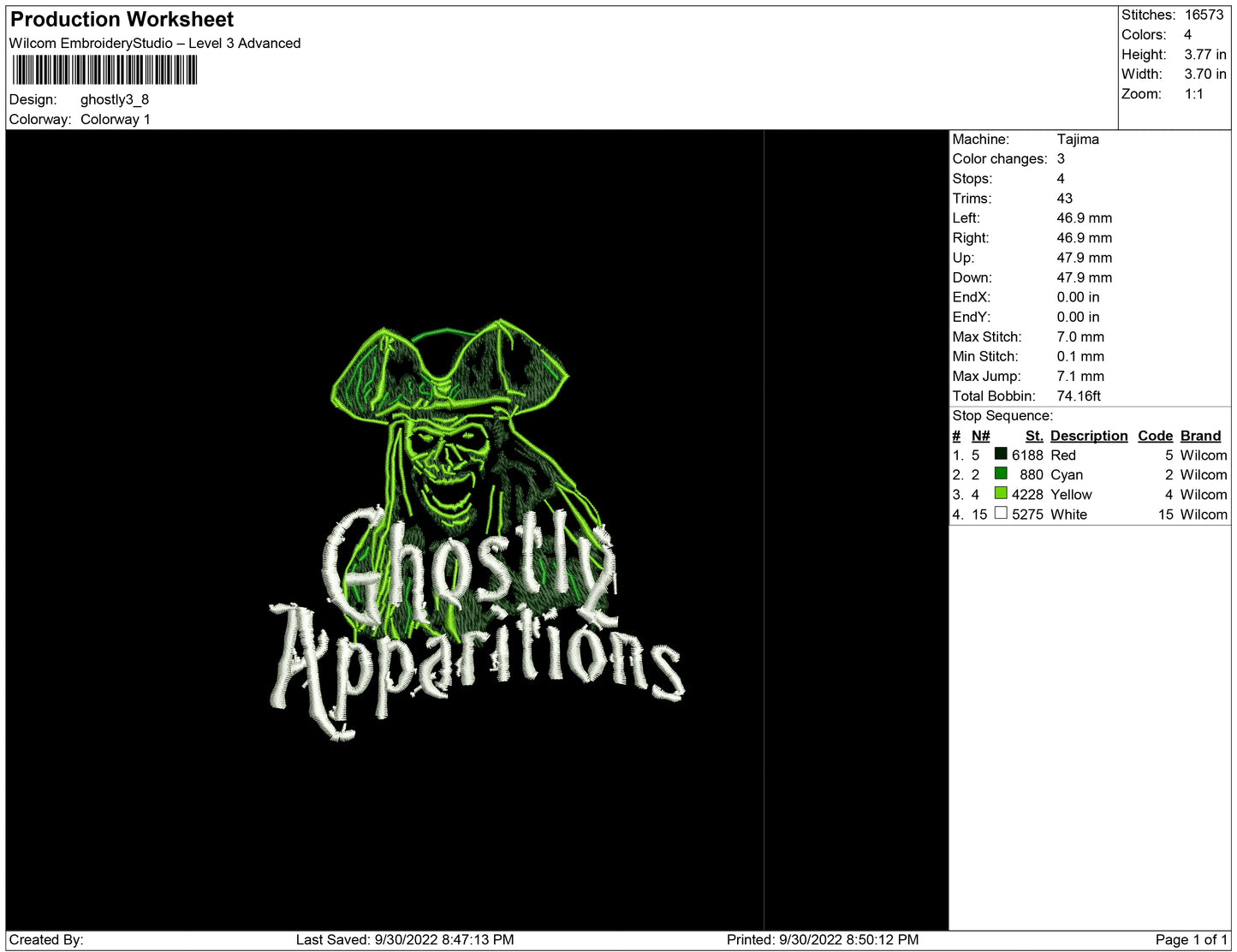Select the green Cyan thread swatch

(1000, 473)
